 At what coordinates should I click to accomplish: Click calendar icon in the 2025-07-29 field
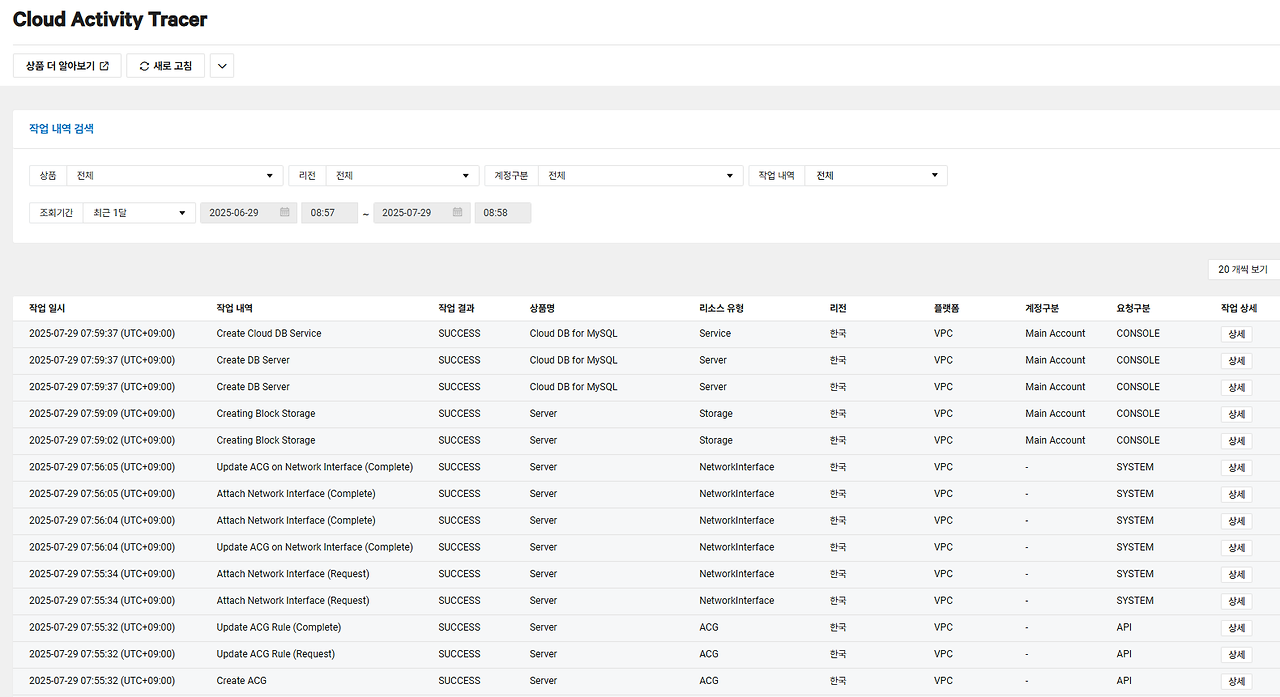point(457,212)
